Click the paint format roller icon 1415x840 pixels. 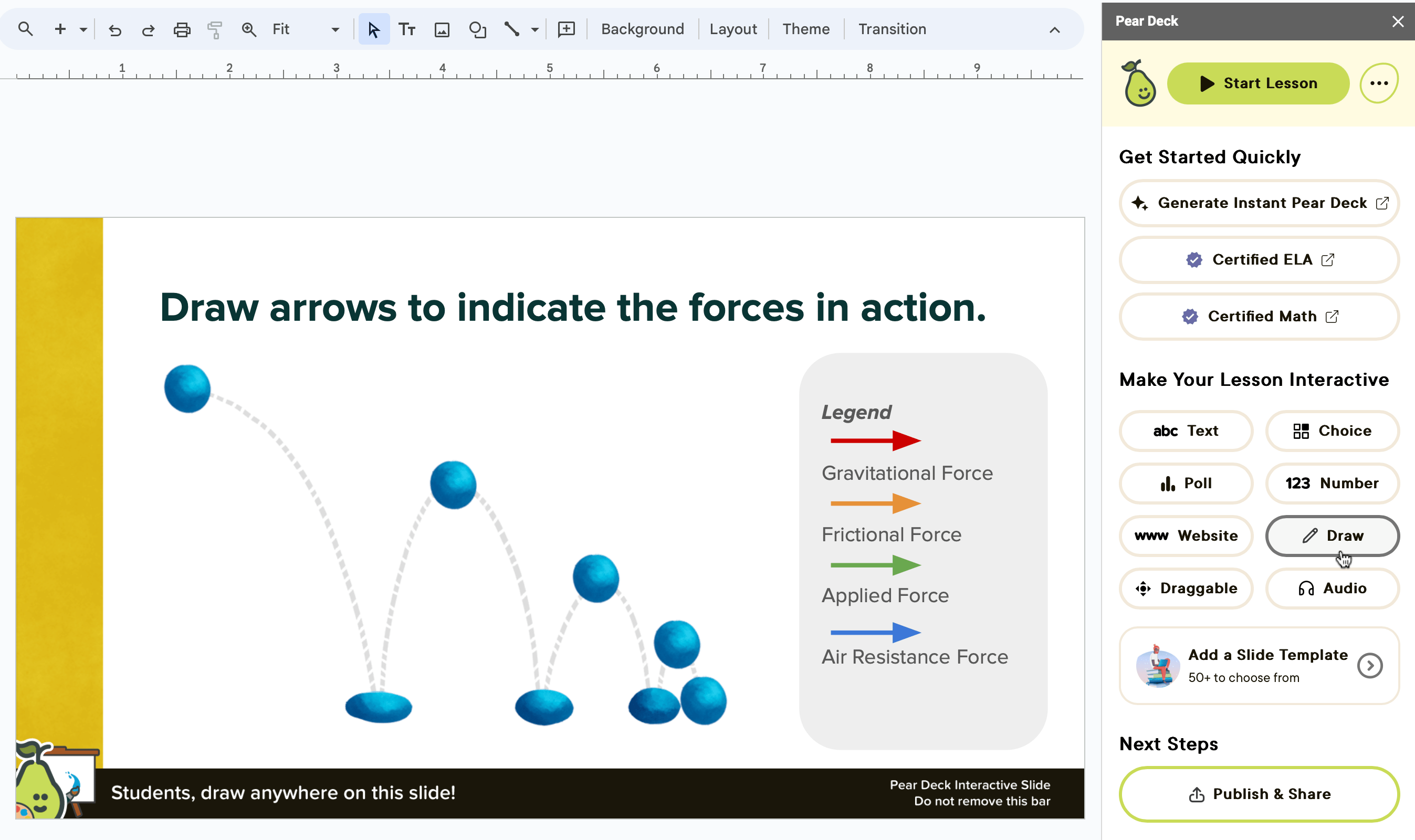coord(215,29)
